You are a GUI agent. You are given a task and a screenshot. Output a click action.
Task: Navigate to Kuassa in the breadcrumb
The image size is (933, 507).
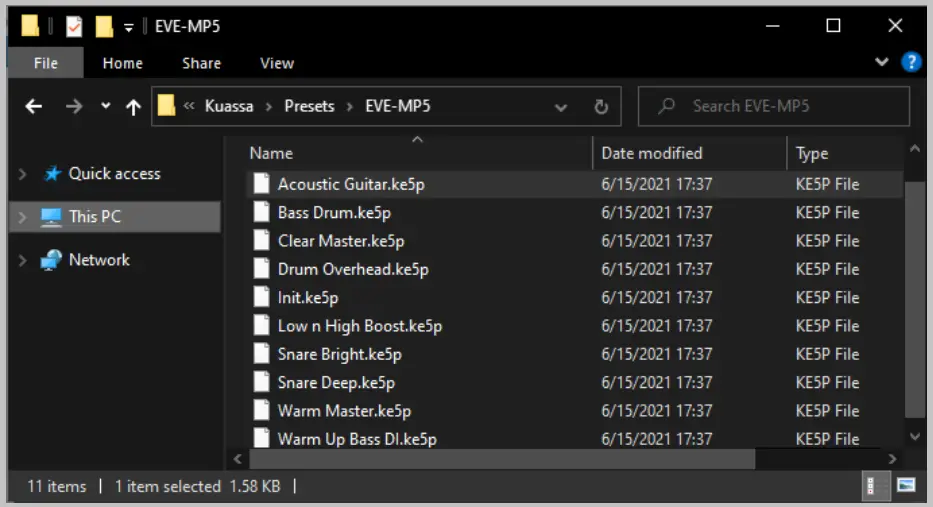(x=229, y=106)
